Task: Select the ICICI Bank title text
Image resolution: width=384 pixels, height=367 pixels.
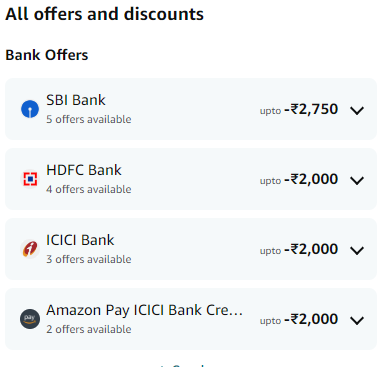Action: pyautogui.click(x=80, y=240)
